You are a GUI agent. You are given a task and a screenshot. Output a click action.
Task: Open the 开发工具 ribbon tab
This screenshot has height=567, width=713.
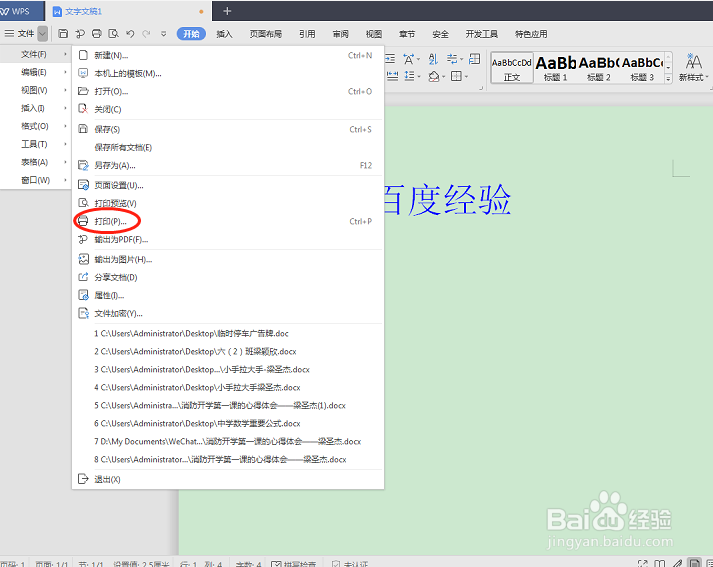click(x=482, y=34)
